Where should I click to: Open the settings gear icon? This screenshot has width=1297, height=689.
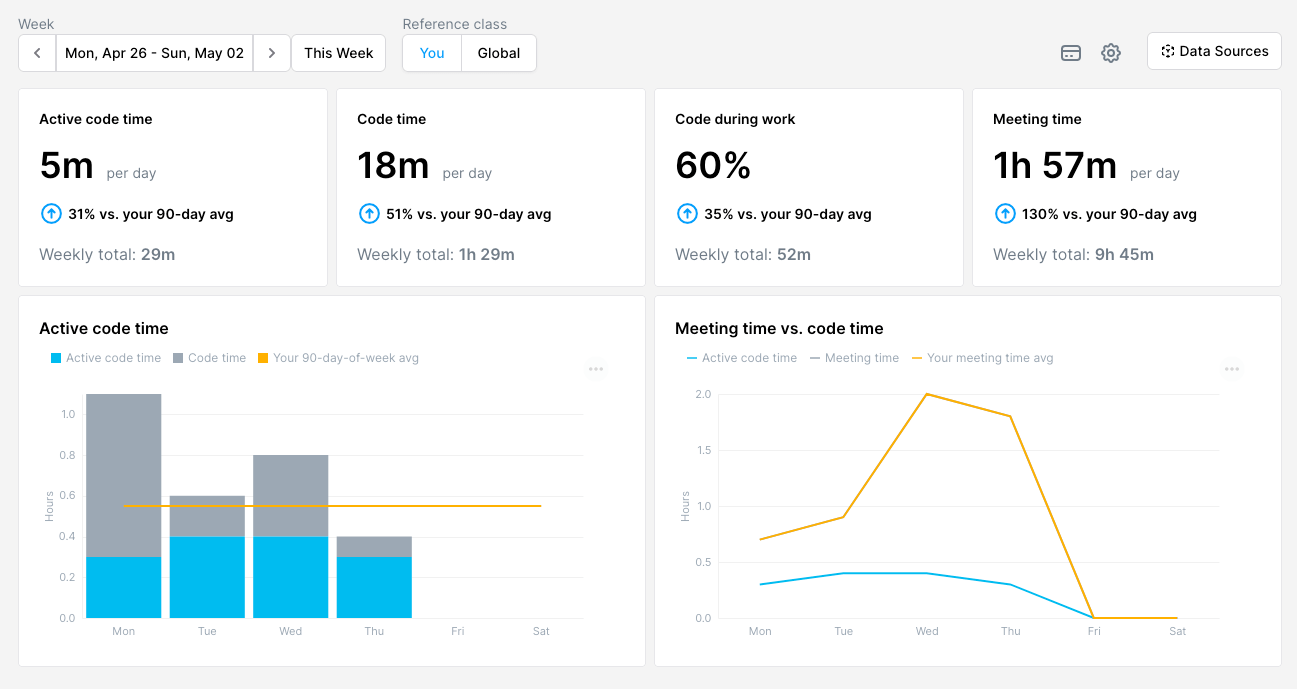click(x=1111, y=53)
